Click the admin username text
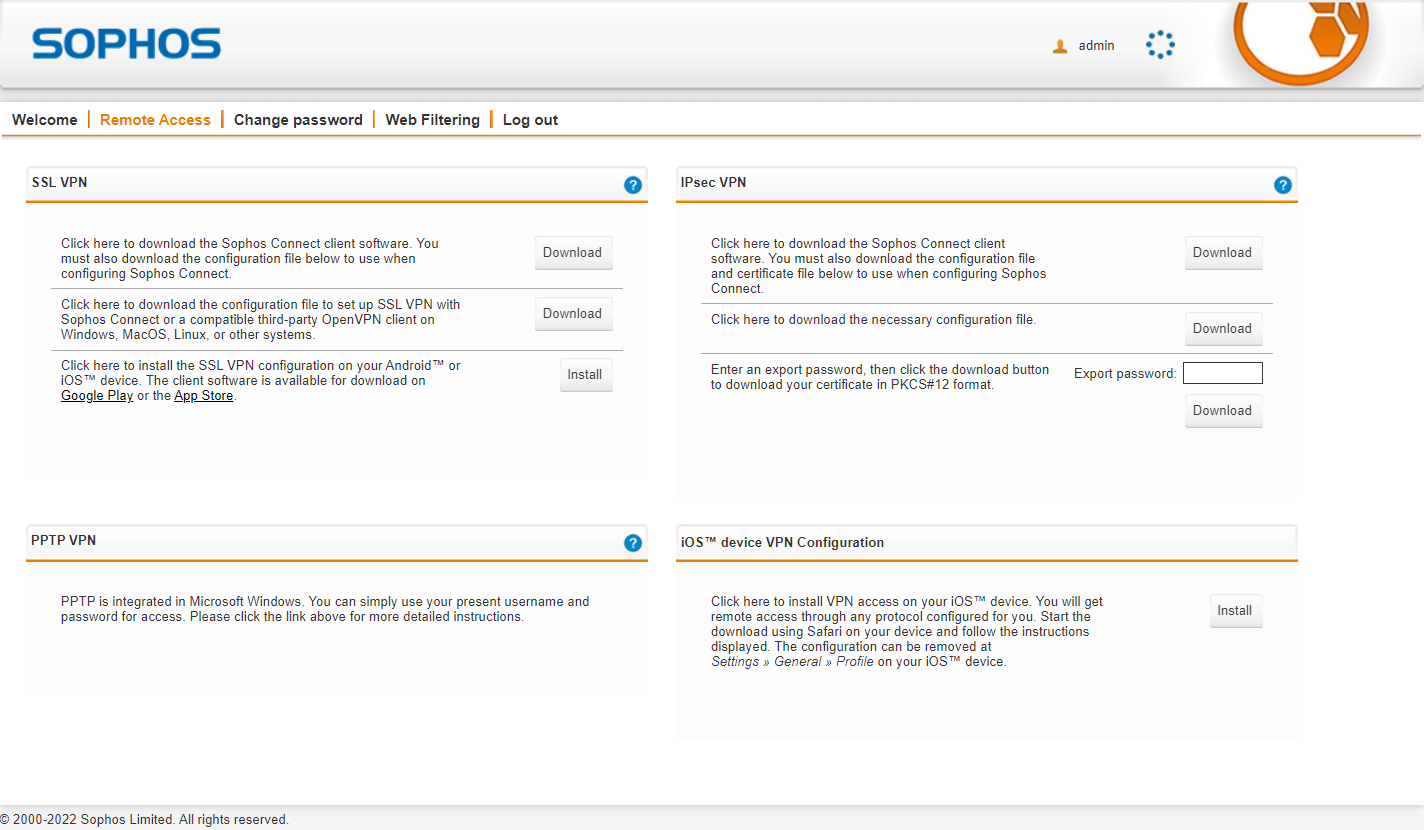Screen dimensions: 1424x830 pos(1096,46)
